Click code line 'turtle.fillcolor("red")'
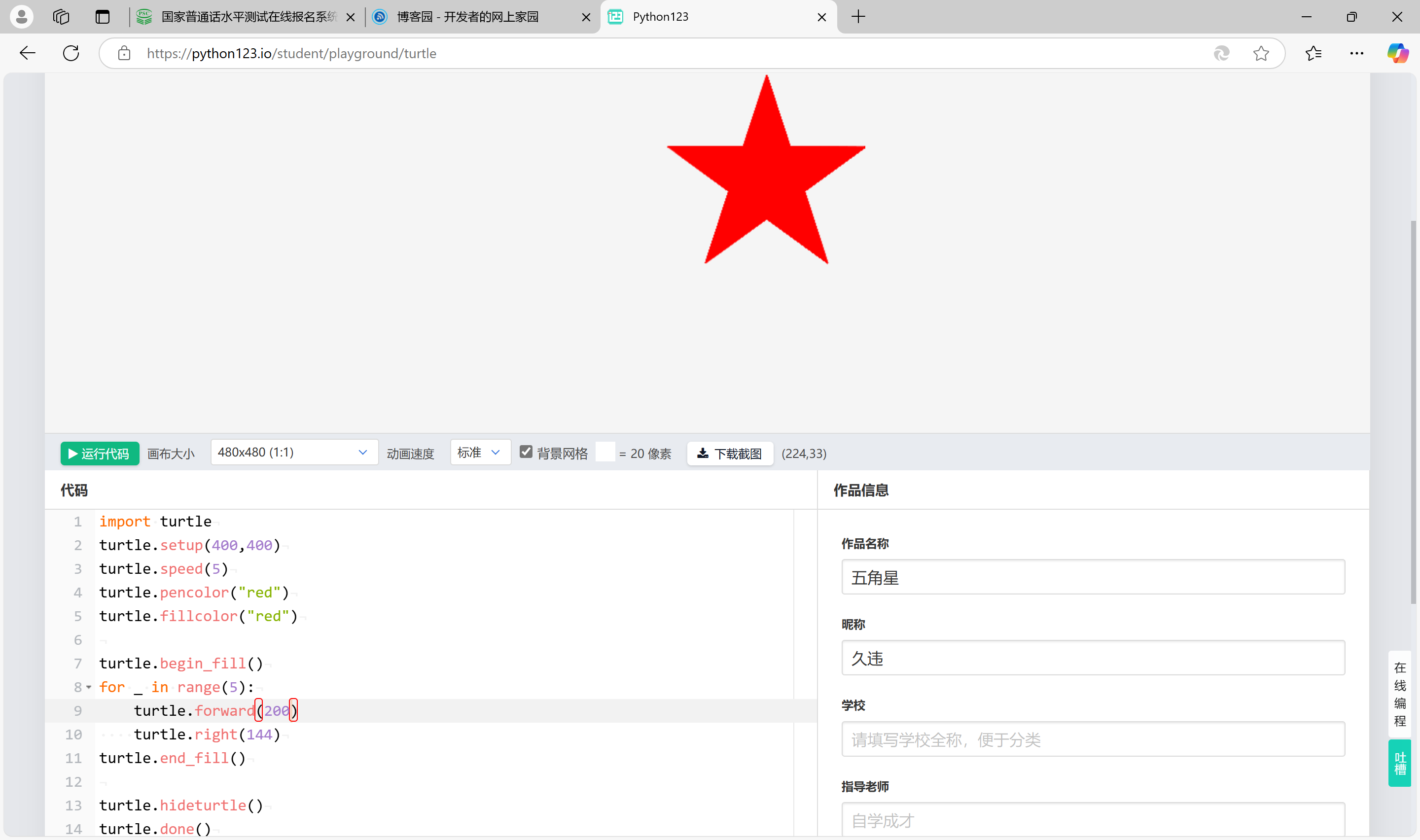The height and width of the screenshot is (840, 1420). (x=199, y=616)
